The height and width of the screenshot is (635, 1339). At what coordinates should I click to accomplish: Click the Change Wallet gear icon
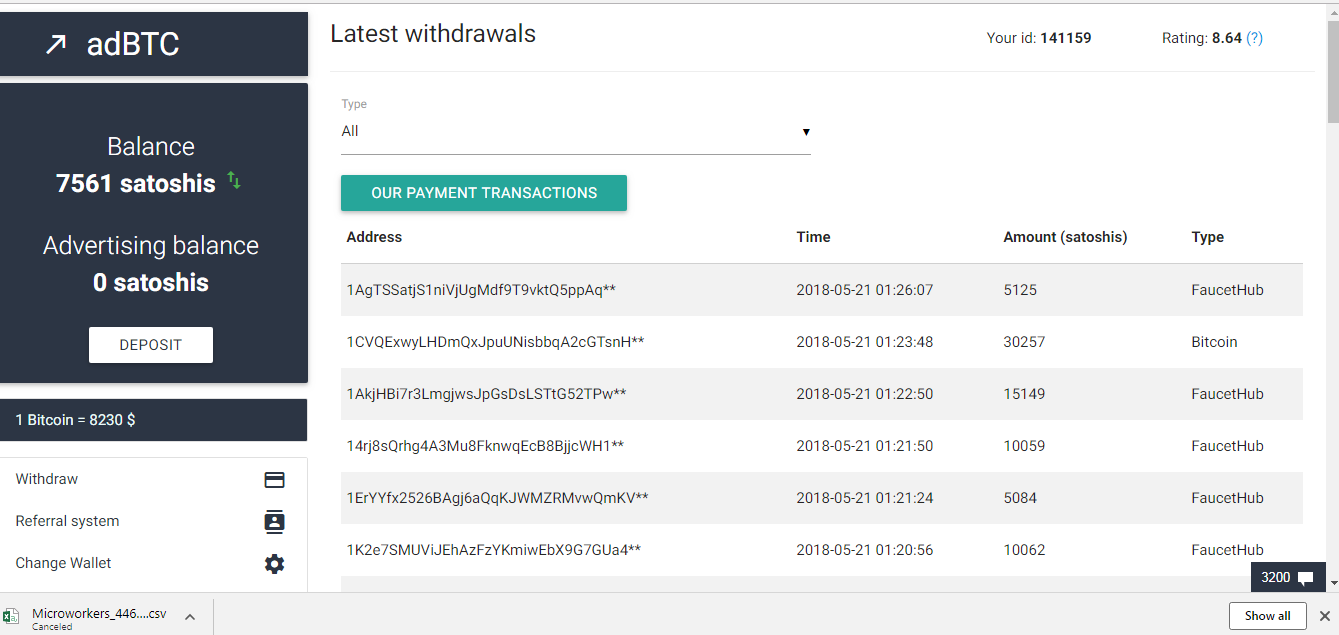click(x=274, y=564)
